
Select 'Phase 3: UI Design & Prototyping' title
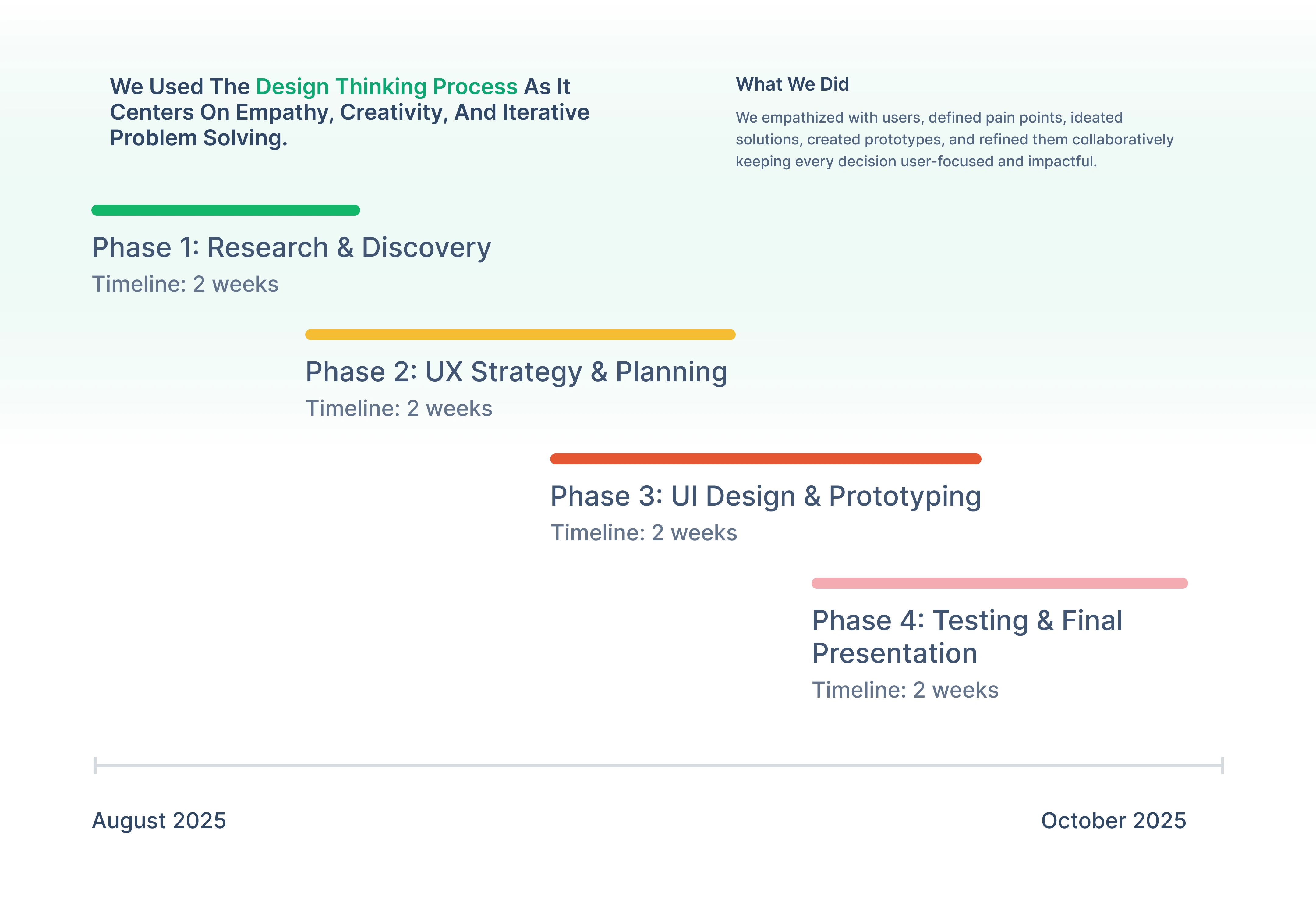766,496
